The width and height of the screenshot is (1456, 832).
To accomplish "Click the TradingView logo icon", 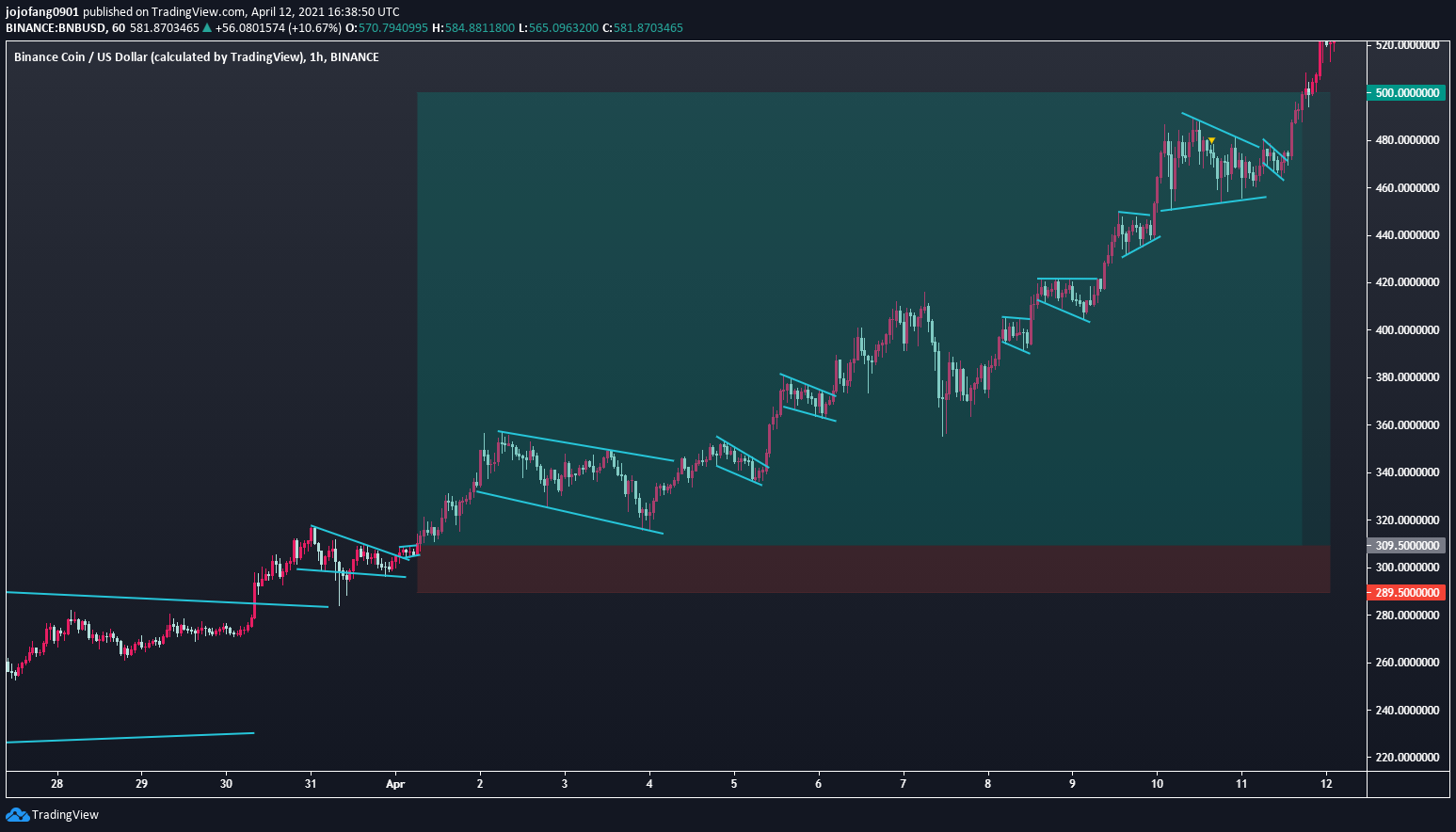I will 17,814.
